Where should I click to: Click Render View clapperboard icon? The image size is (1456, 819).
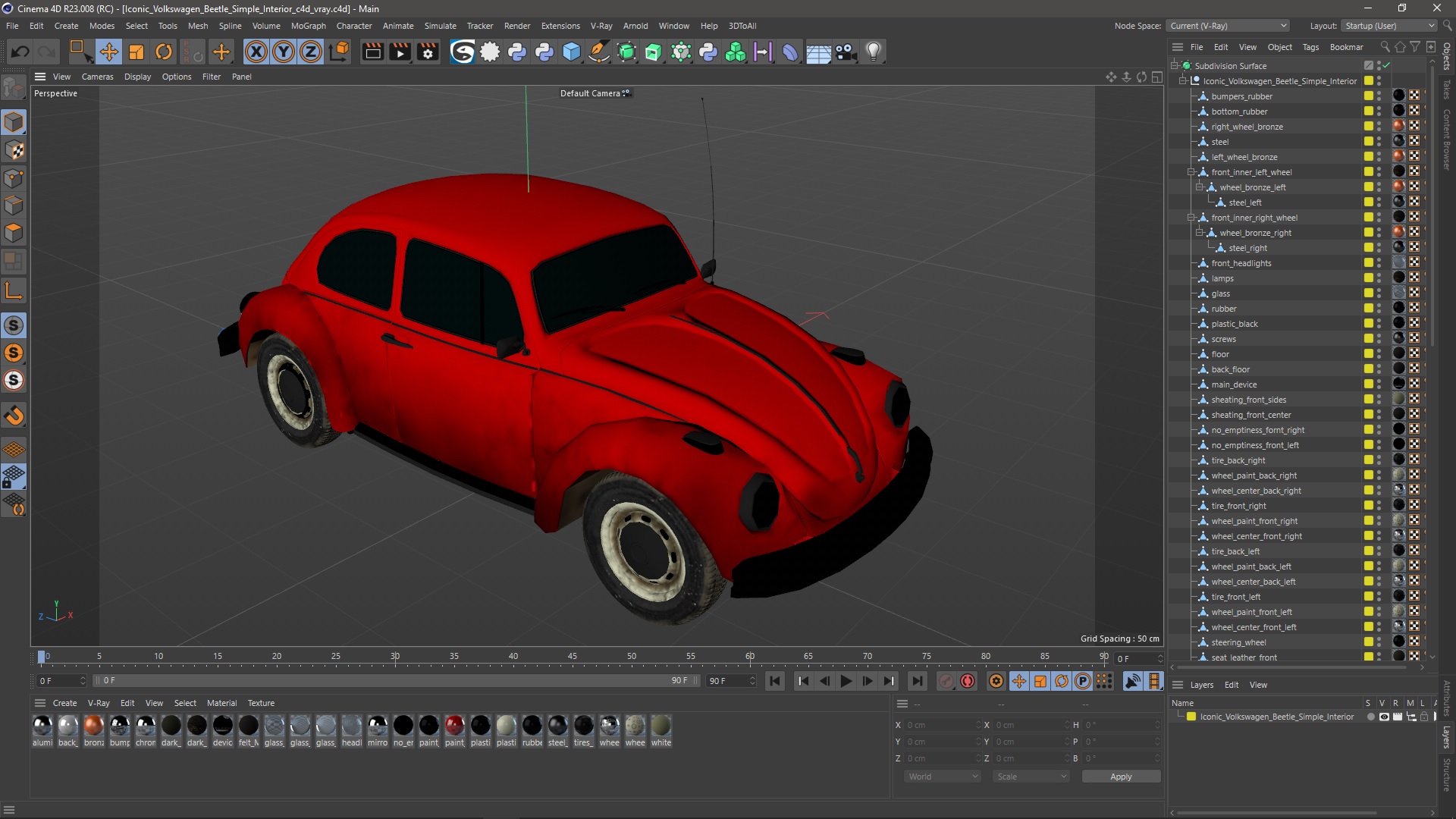point(372,52)
